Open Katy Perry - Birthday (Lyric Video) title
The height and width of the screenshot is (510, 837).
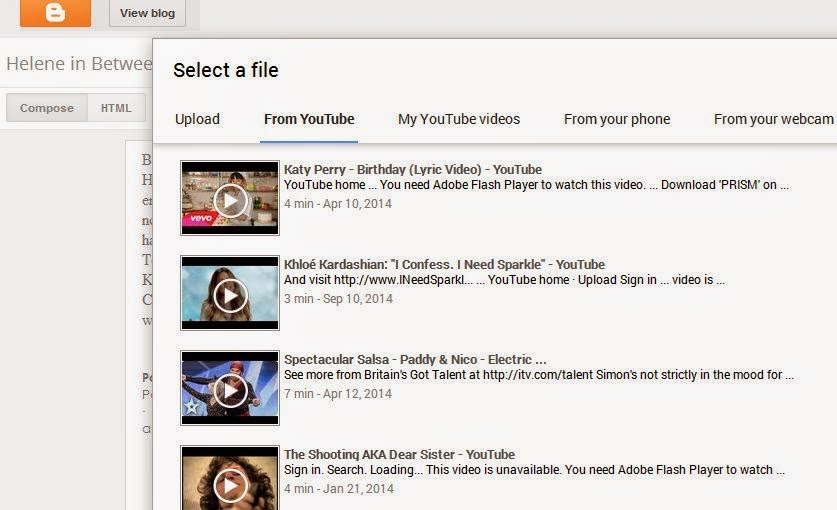coord(413,169)
